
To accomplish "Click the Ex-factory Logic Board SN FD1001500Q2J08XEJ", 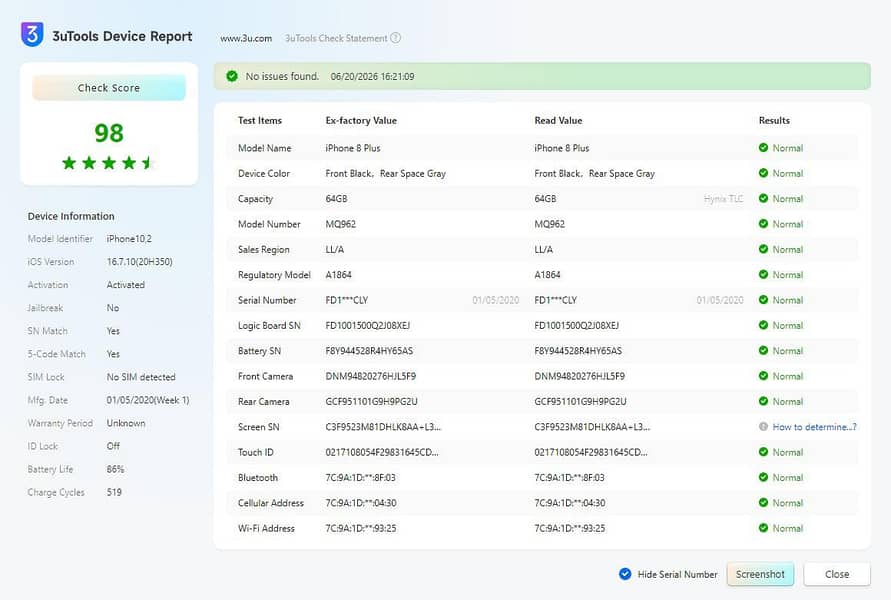I will click(x=368, y=326).
